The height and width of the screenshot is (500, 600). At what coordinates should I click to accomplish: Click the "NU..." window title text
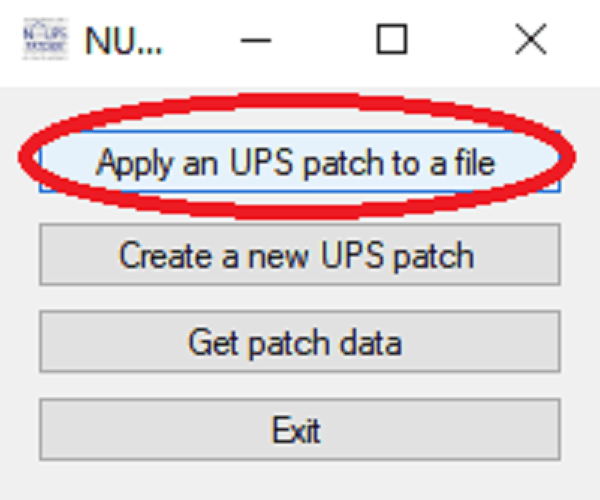point(122,41)
